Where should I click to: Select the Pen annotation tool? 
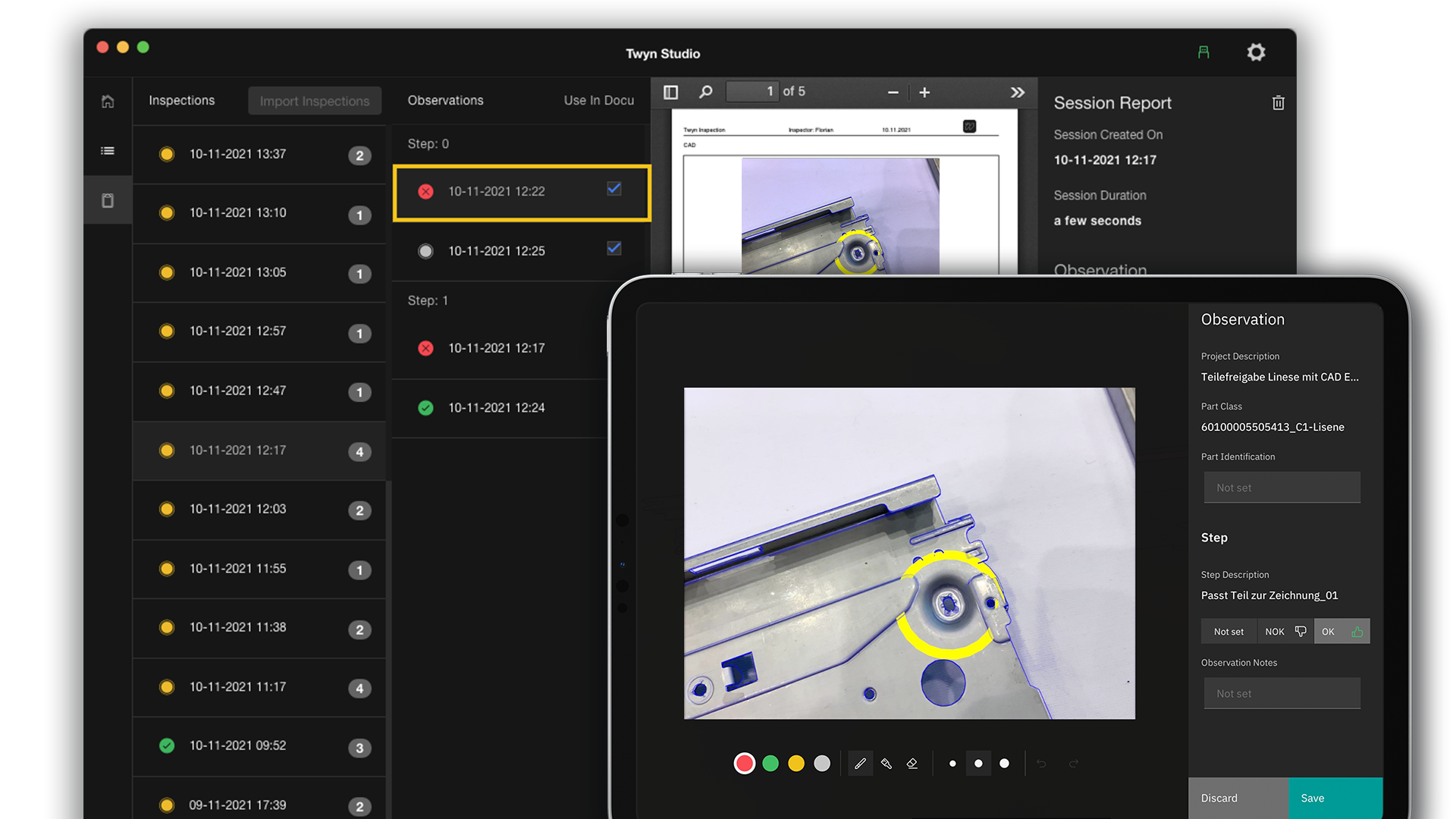[860, 764]
